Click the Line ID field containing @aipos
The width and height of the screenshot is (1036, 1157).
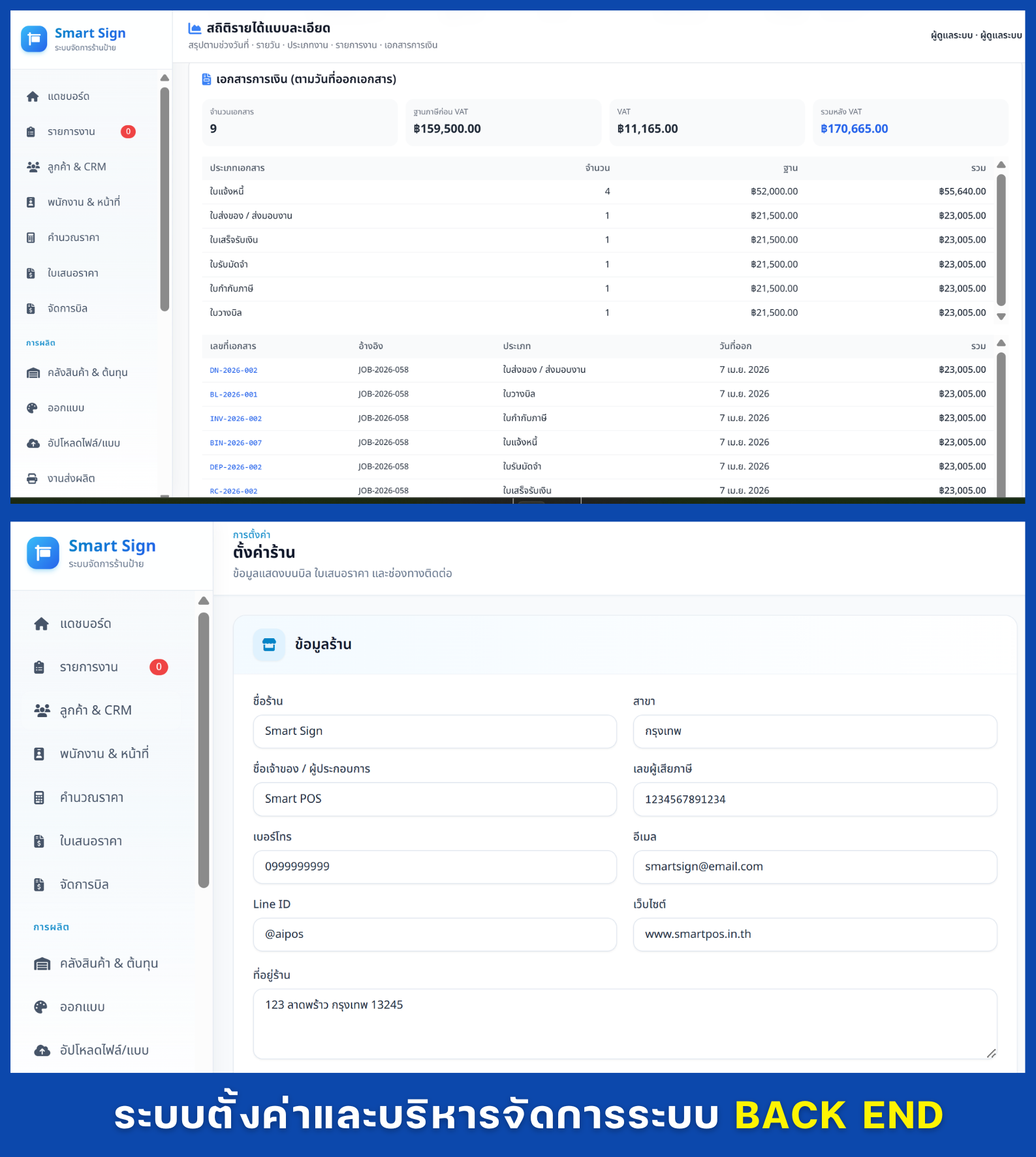tap(434, 934)
